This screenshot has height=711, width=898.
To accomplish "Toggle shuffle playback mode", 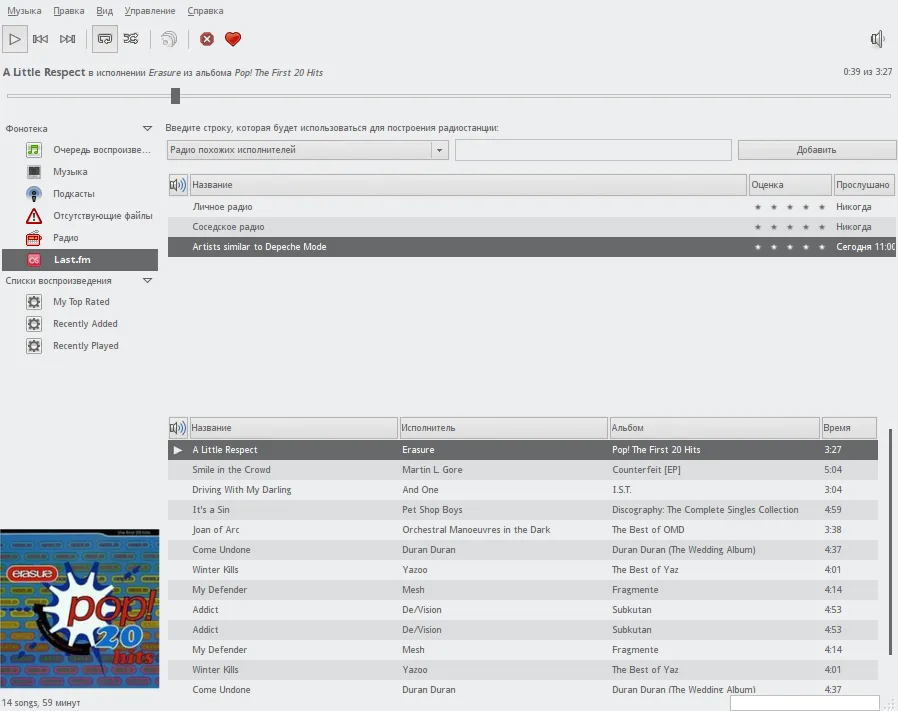I will pyautogui.click(x=131, y=39).
